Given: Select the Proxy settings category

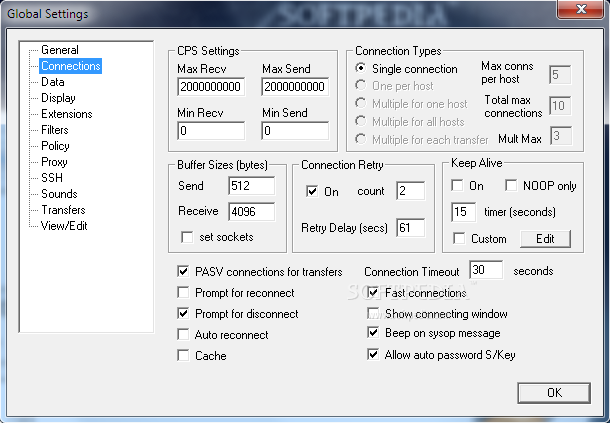Looking at the screenshot, I should point(54,162).
